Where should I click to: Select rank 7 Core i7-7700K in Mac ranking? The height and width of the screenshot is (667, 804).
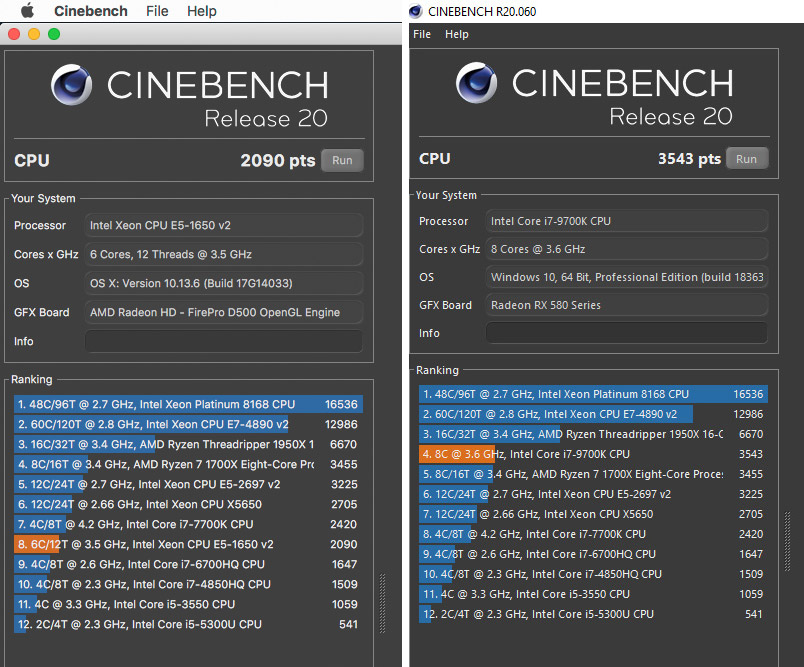188,524
